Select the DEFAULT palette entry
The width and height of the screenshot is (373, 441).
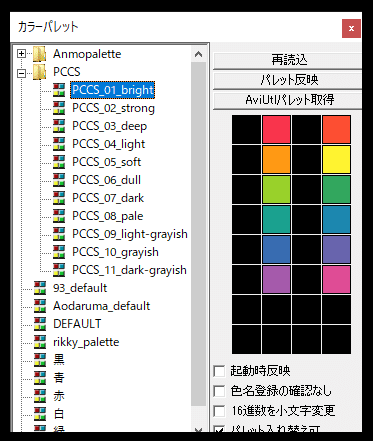click(x=77, y=324)
